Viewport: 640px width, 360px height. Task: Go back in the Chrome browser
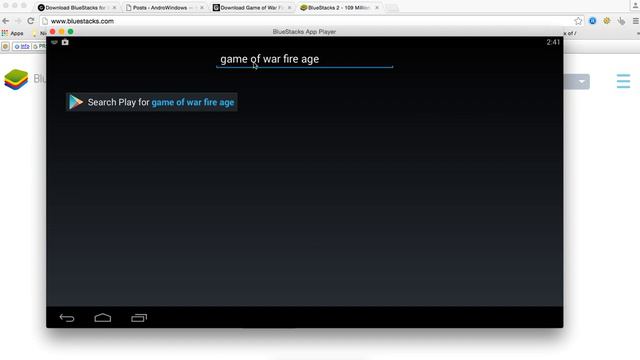[6, 21]
